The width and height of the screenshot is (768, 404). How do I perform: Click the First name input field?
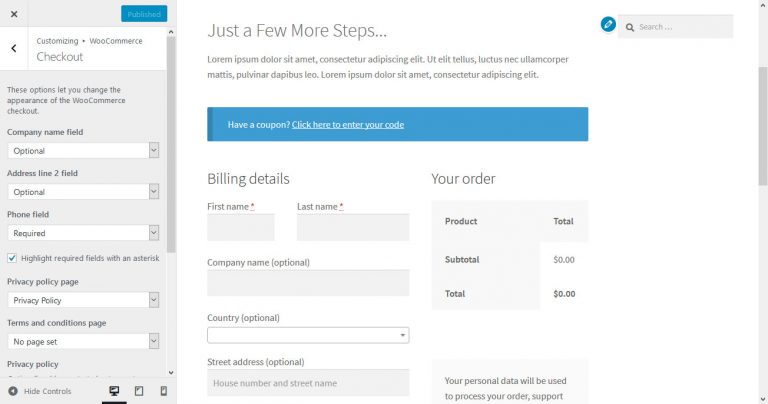point(241,227)
